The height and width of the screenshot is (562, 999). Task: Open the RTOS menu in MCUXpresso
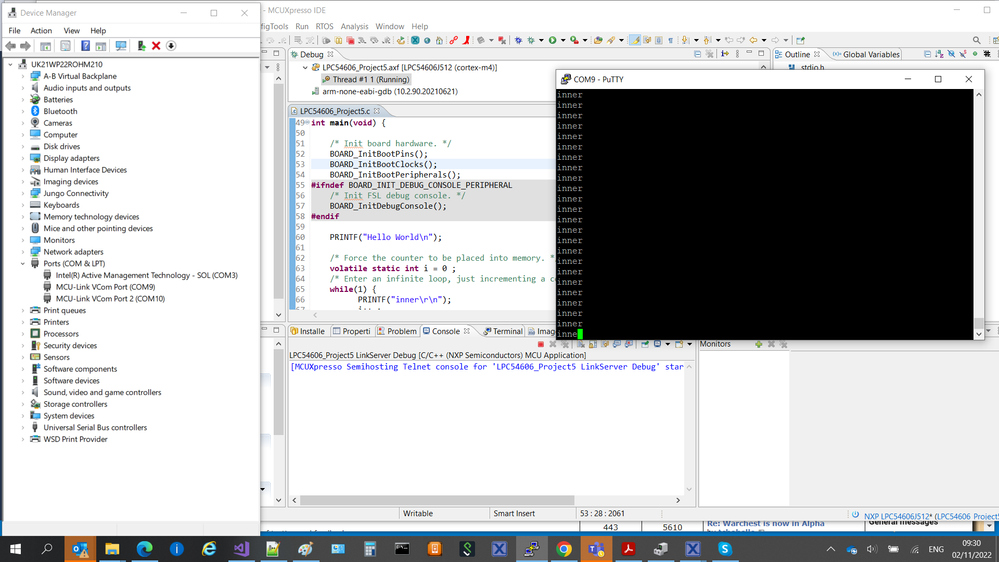[x=324, y=27]
